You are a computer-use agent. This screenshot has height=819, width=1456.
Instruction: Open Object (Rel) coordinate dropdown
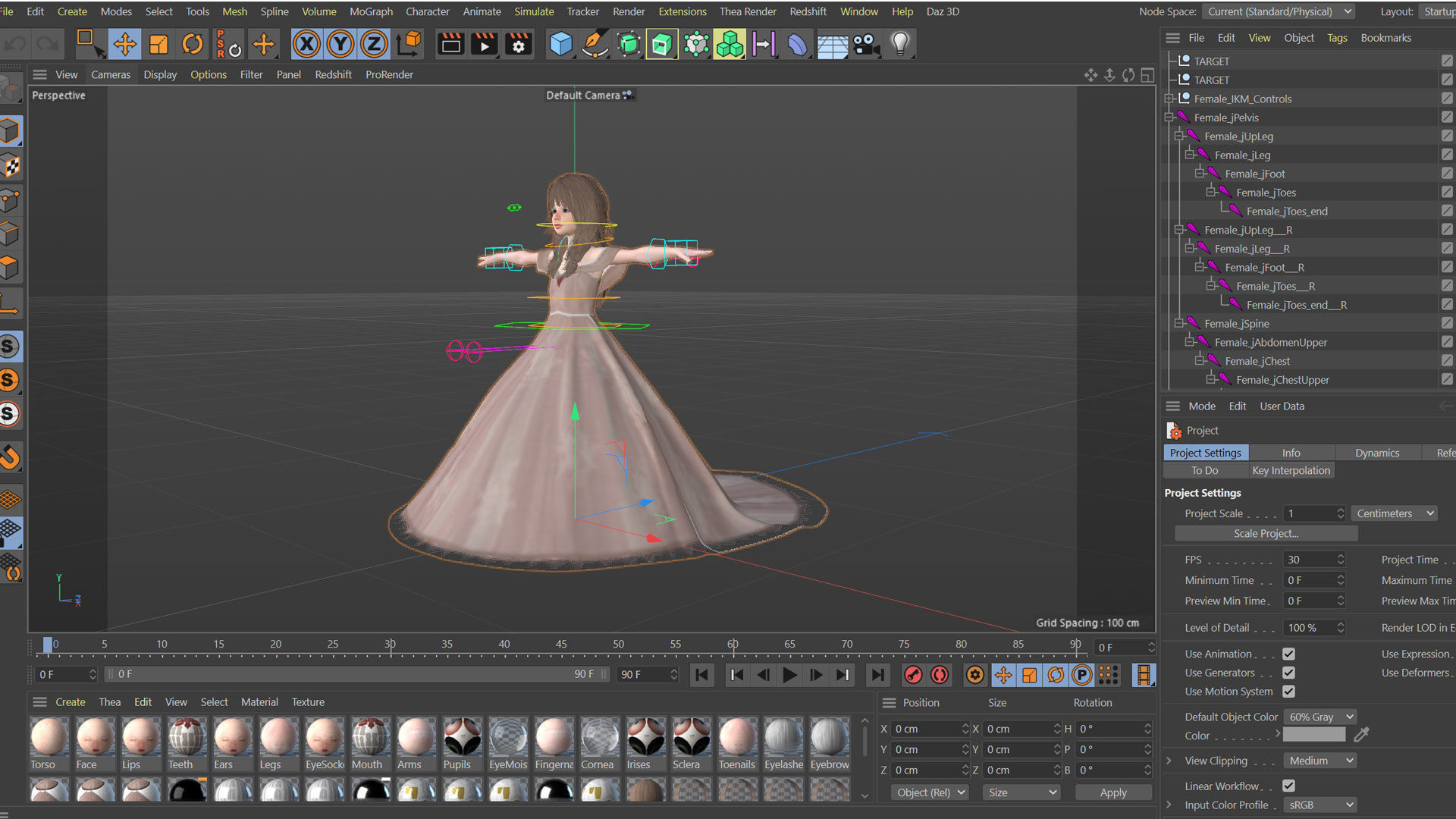[930, 792]
